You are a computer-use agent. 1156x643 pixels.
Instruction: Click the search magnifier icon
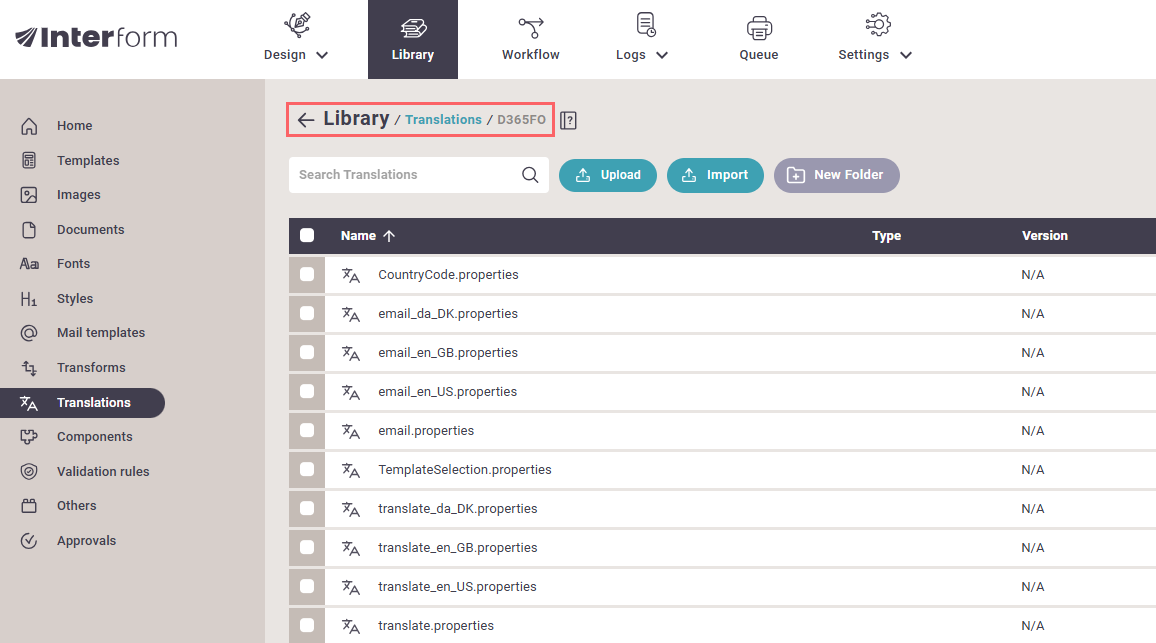pos(530,175)
